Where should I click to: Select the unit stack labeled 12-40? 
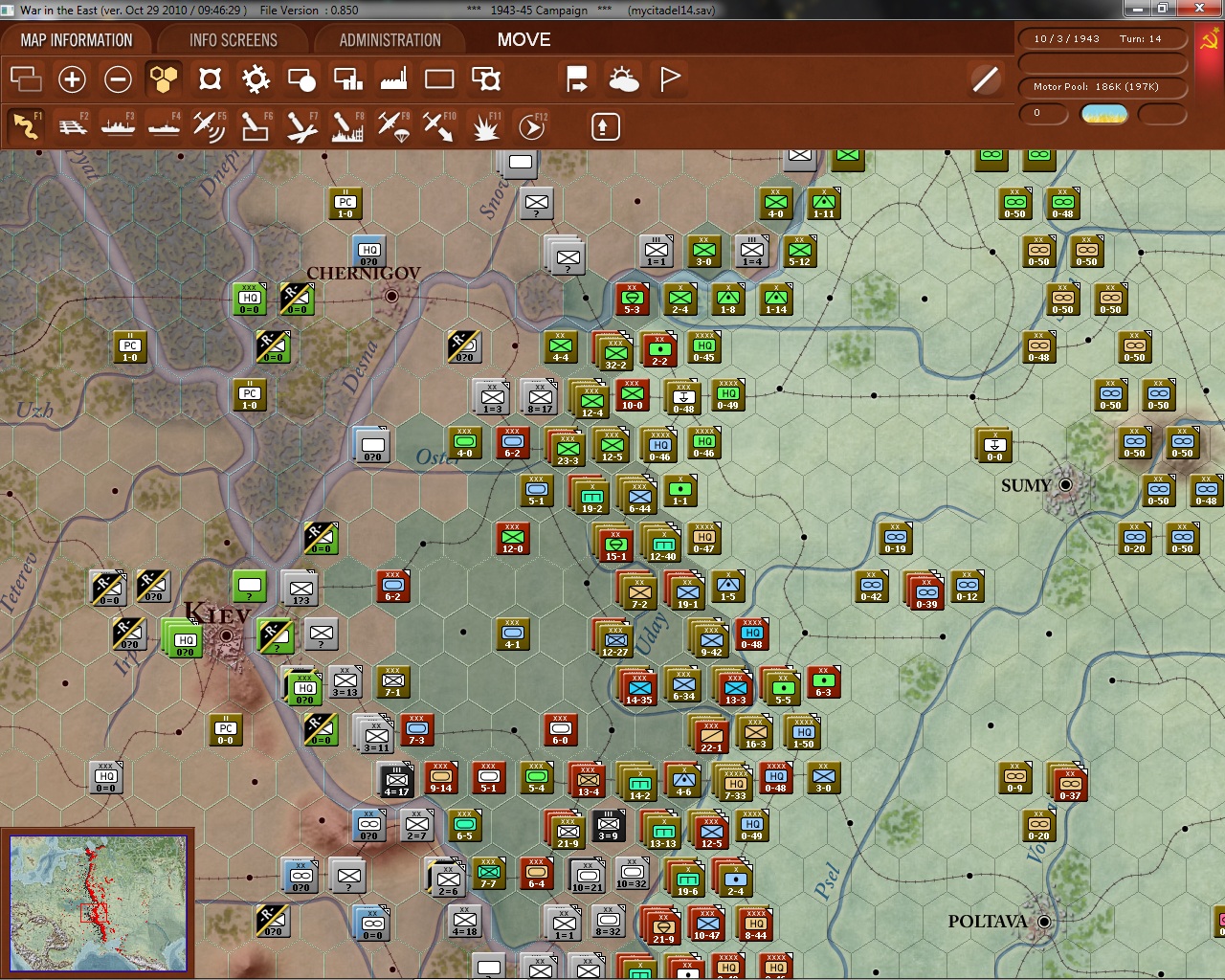(663, 542)
